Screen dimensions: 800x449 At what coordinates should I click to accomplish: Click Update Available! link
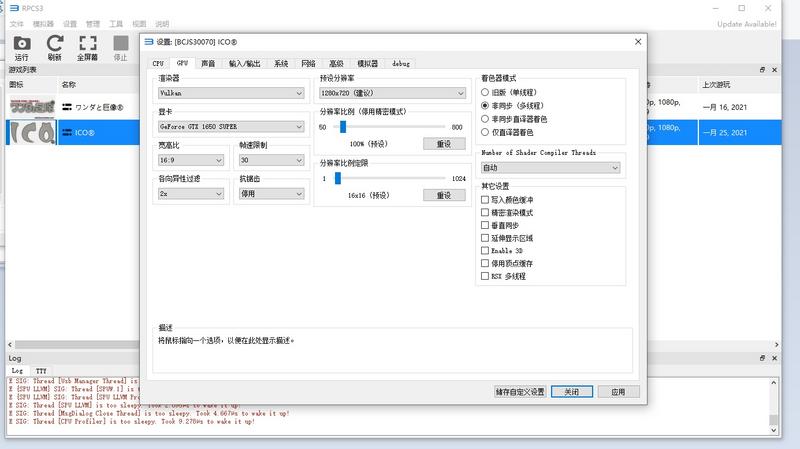click(x=746, y=24)
